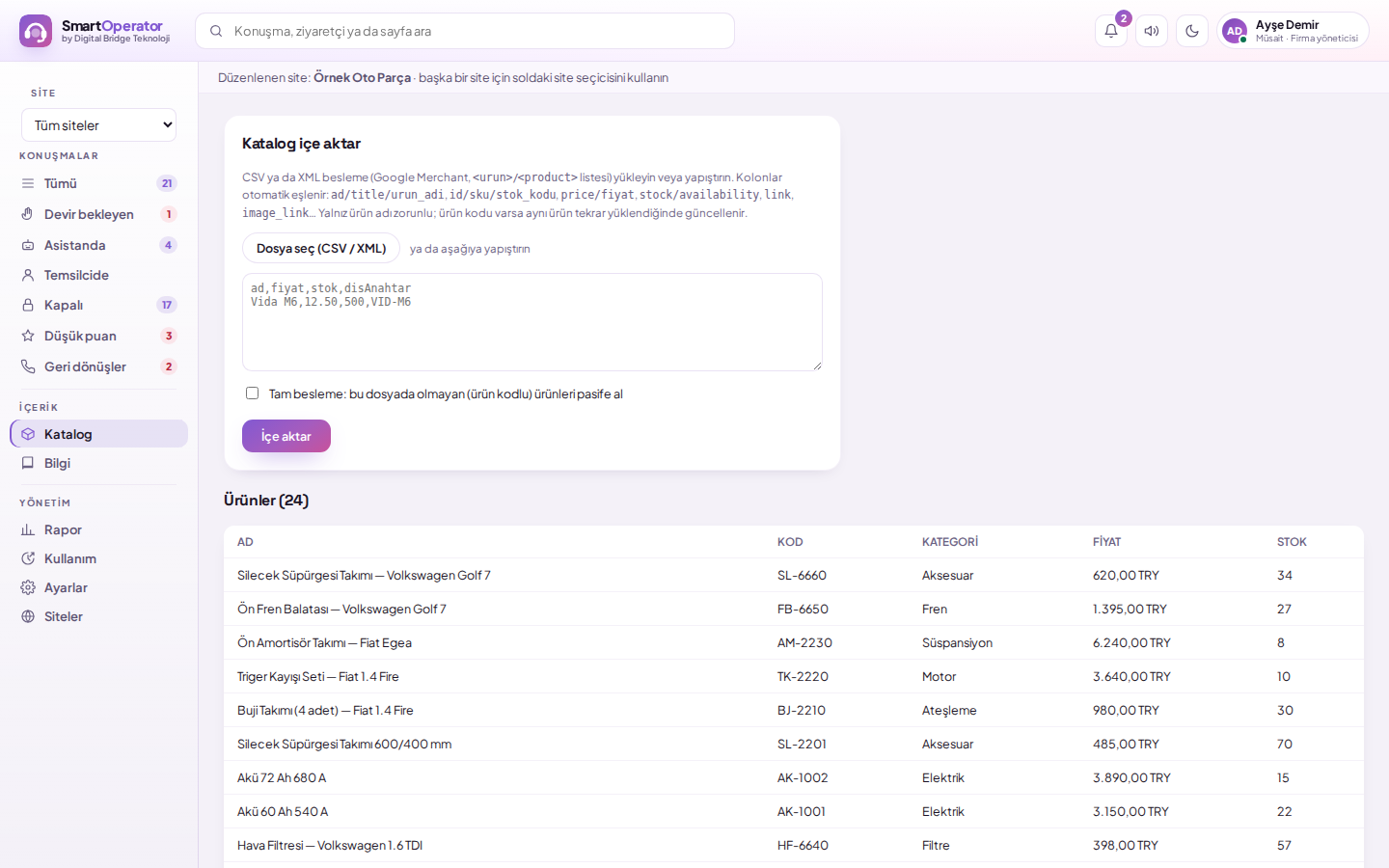This screenshot has height=868, width=1389.
Task: Click product code SL-6660
Action: tap(802, 575)
